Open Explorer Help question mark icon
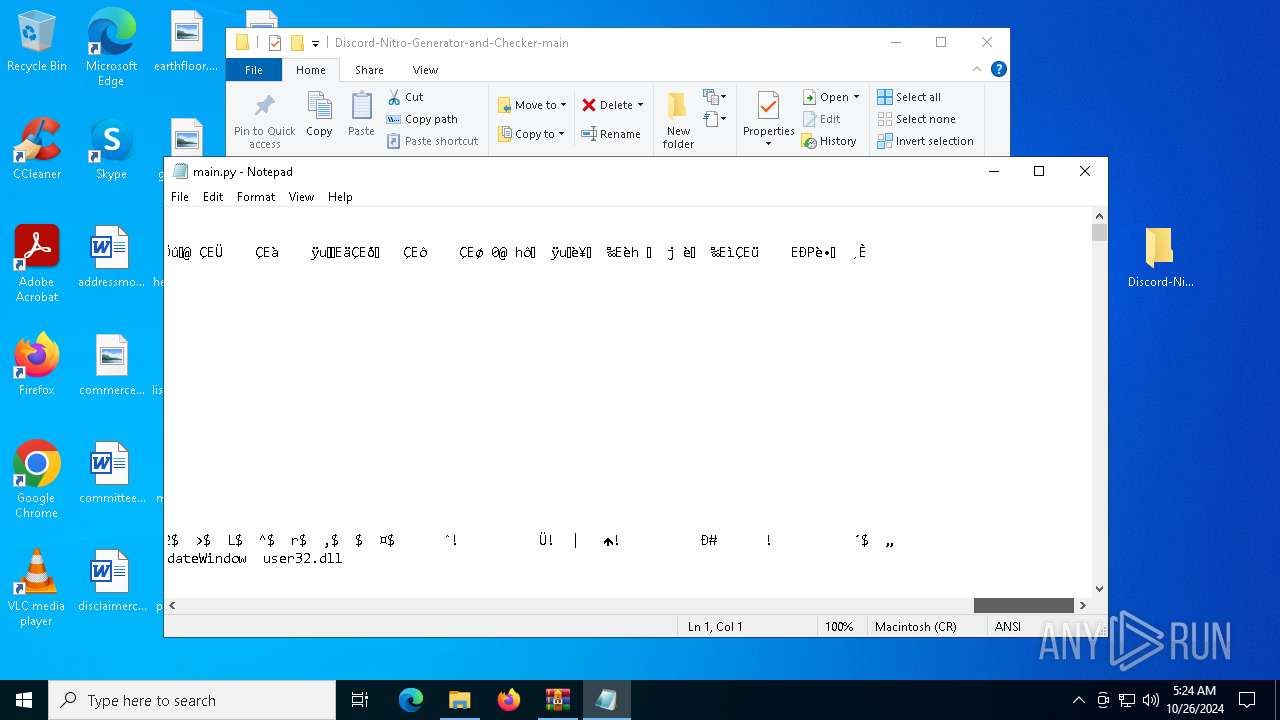The width and height of the screenshot is (1280, 720). [x=998, y=69]
